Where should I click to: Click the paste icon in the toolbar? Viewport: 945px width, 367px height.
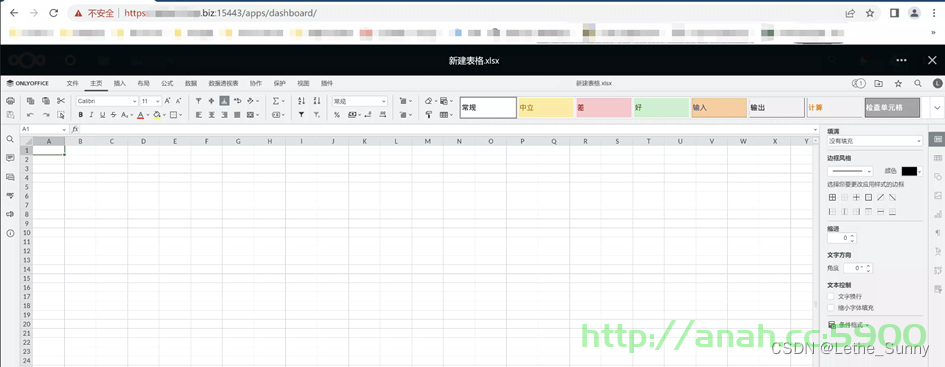point(46,101)
